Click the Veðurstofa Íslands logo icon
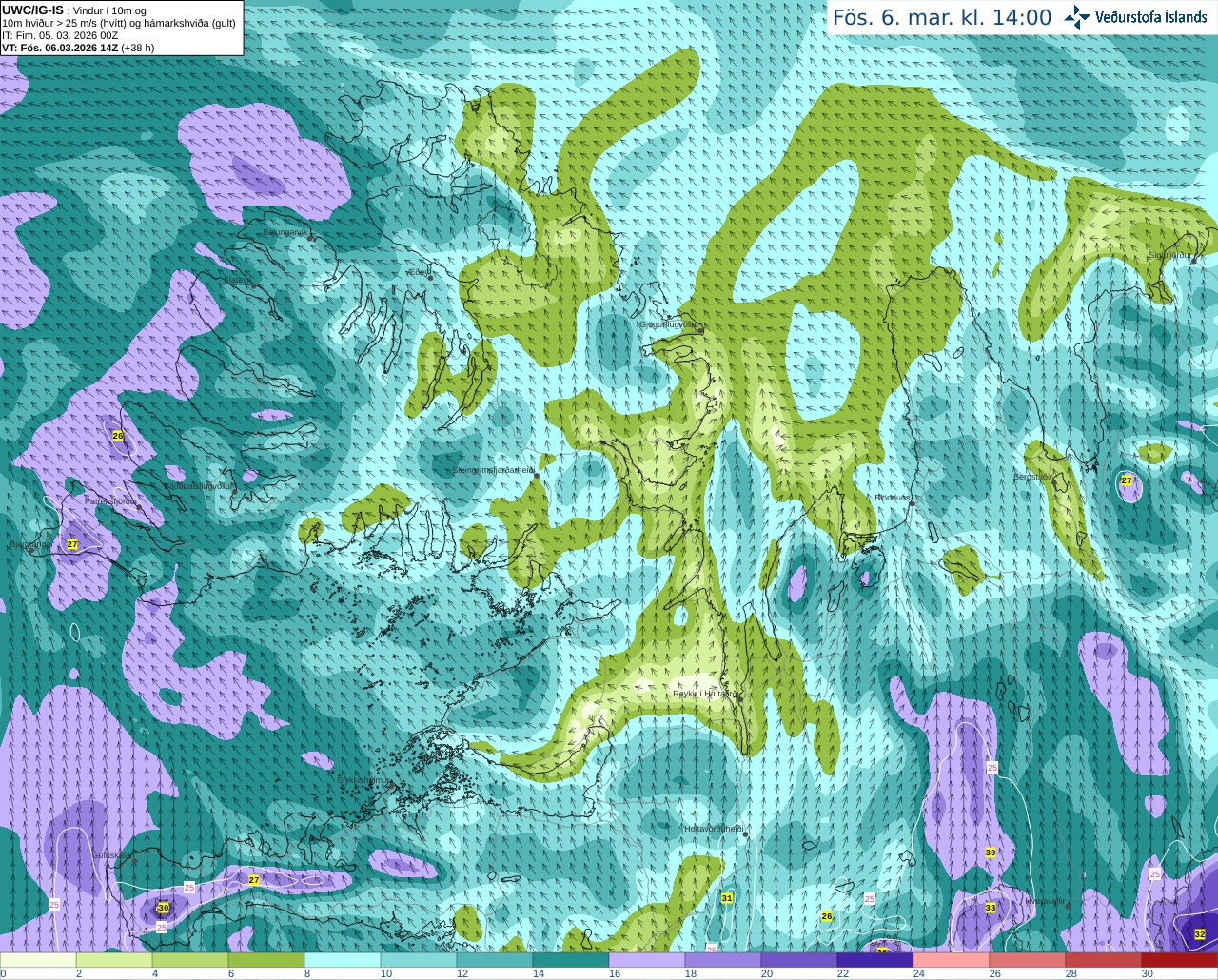This screenshot has width=1218, height=980. [1077, 17]
